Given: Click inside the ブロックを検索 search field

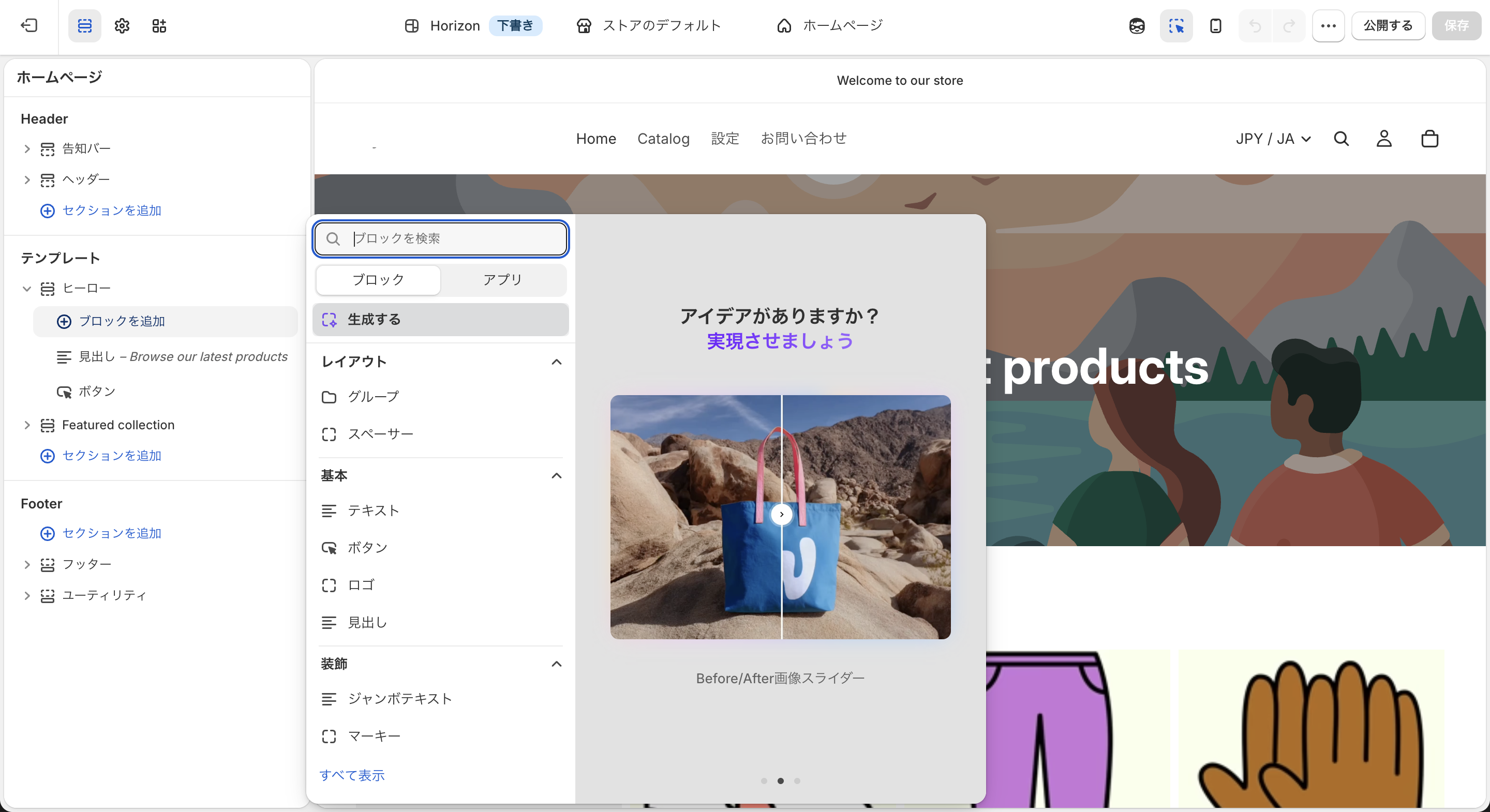Looking at the screenshot, I should tap(440, 238).
